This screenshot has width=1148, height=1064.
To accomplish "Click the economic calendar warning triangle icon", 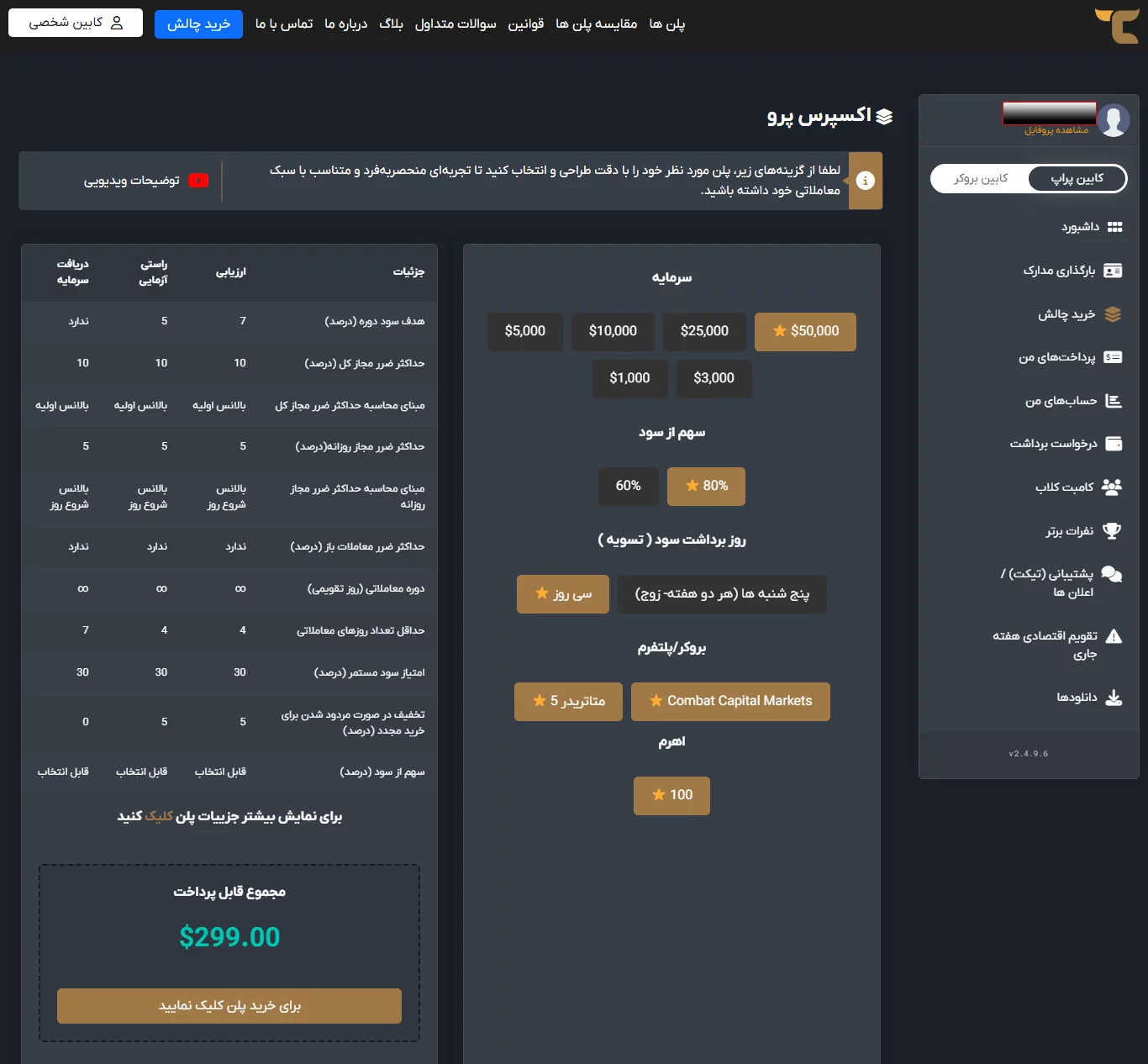I will [x=1114, y=636].
